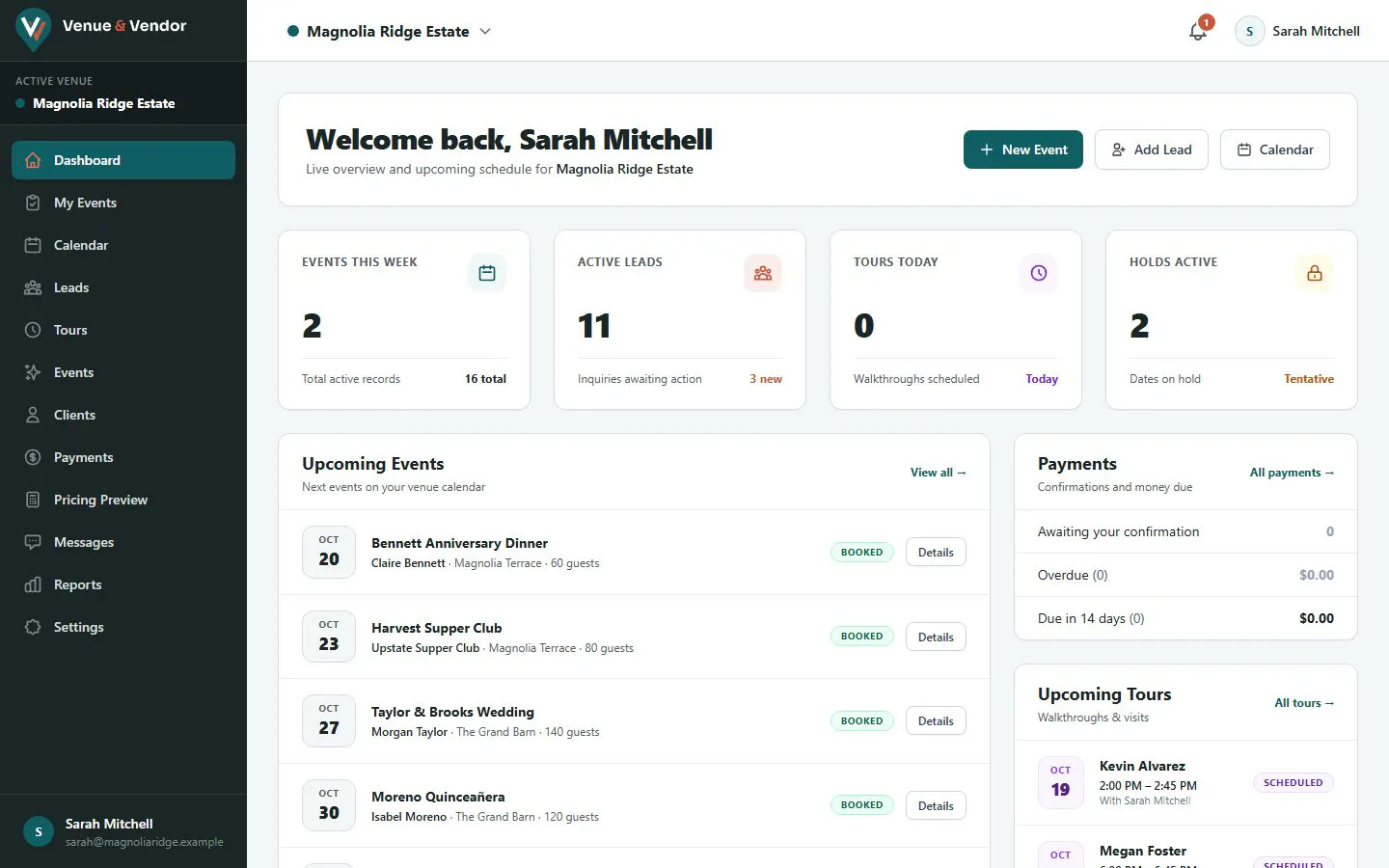
Task: Click the OCT 30 date badge
Action: point(329,805)
